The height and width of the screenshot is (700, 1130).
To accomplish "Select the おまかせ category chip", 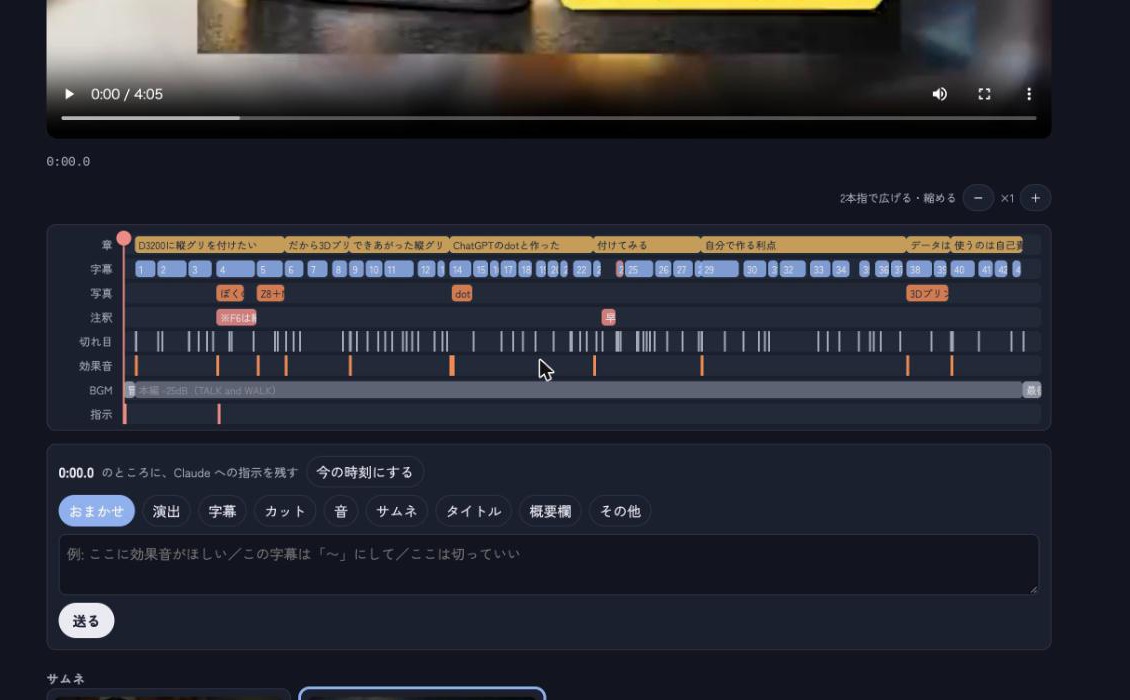I will point(97,511).
